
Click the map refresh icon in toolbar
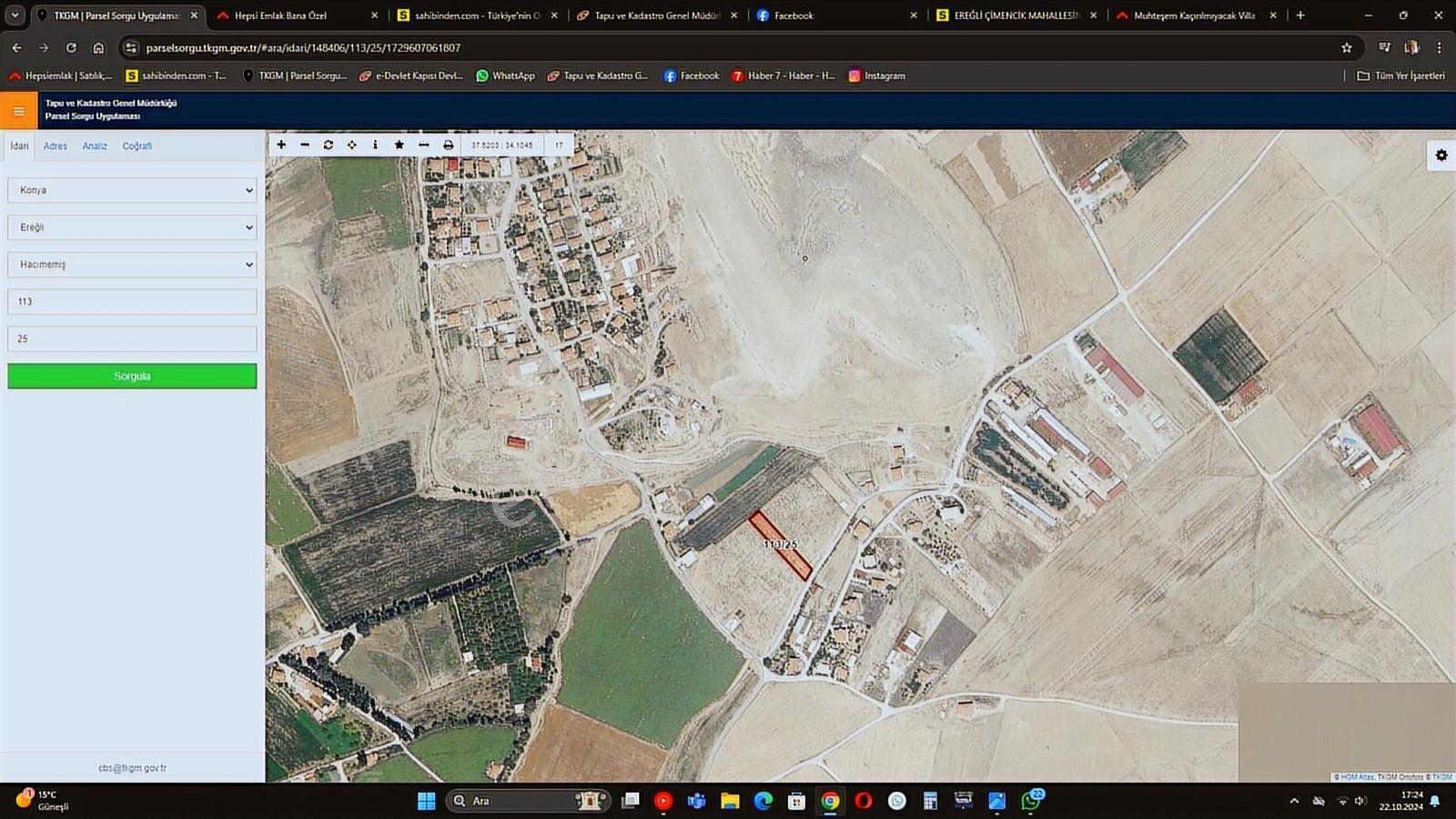pos(329,145)
